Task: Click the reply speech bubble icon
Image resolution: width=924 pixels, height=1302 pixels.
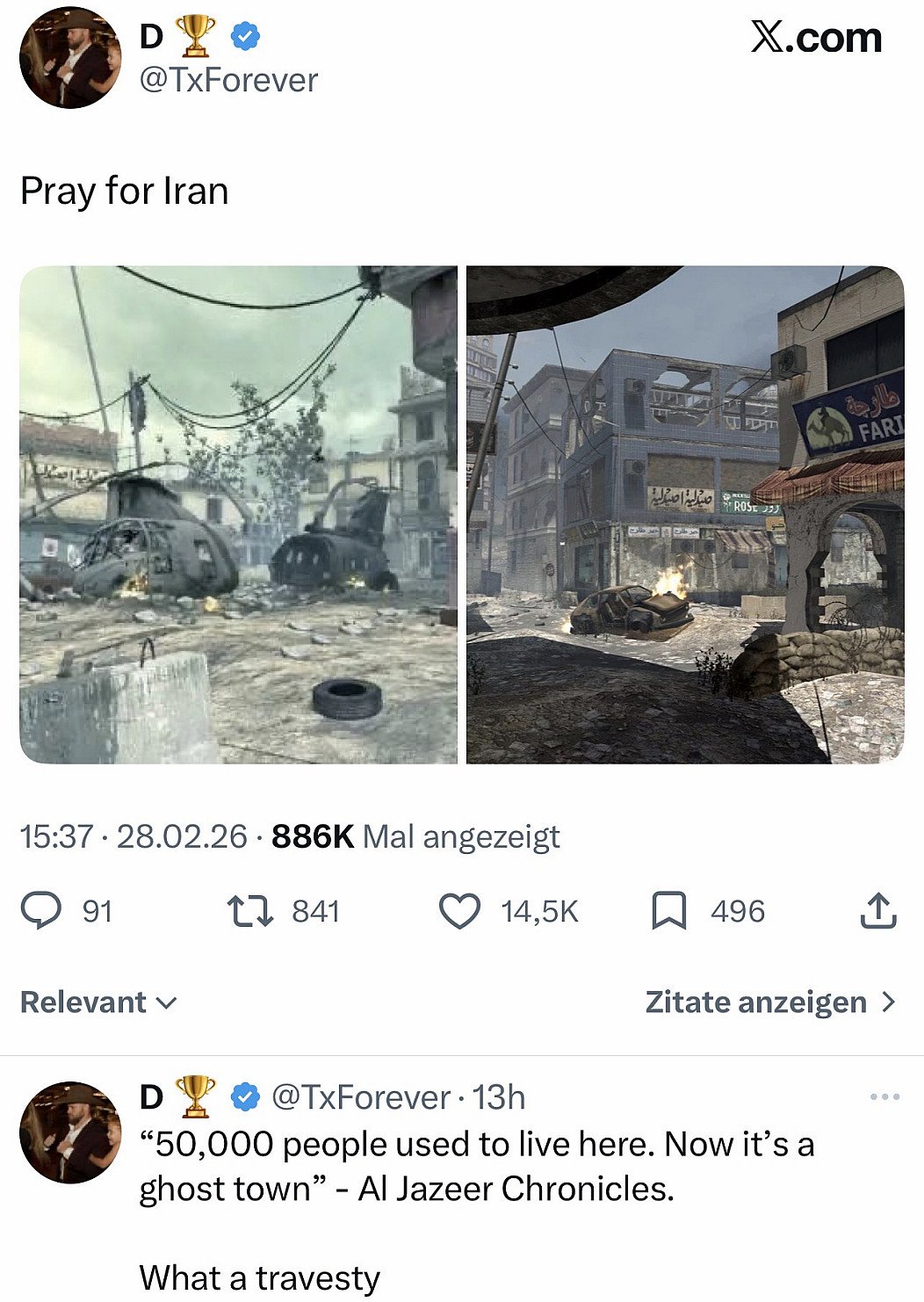Action: [x=41, y=911]
